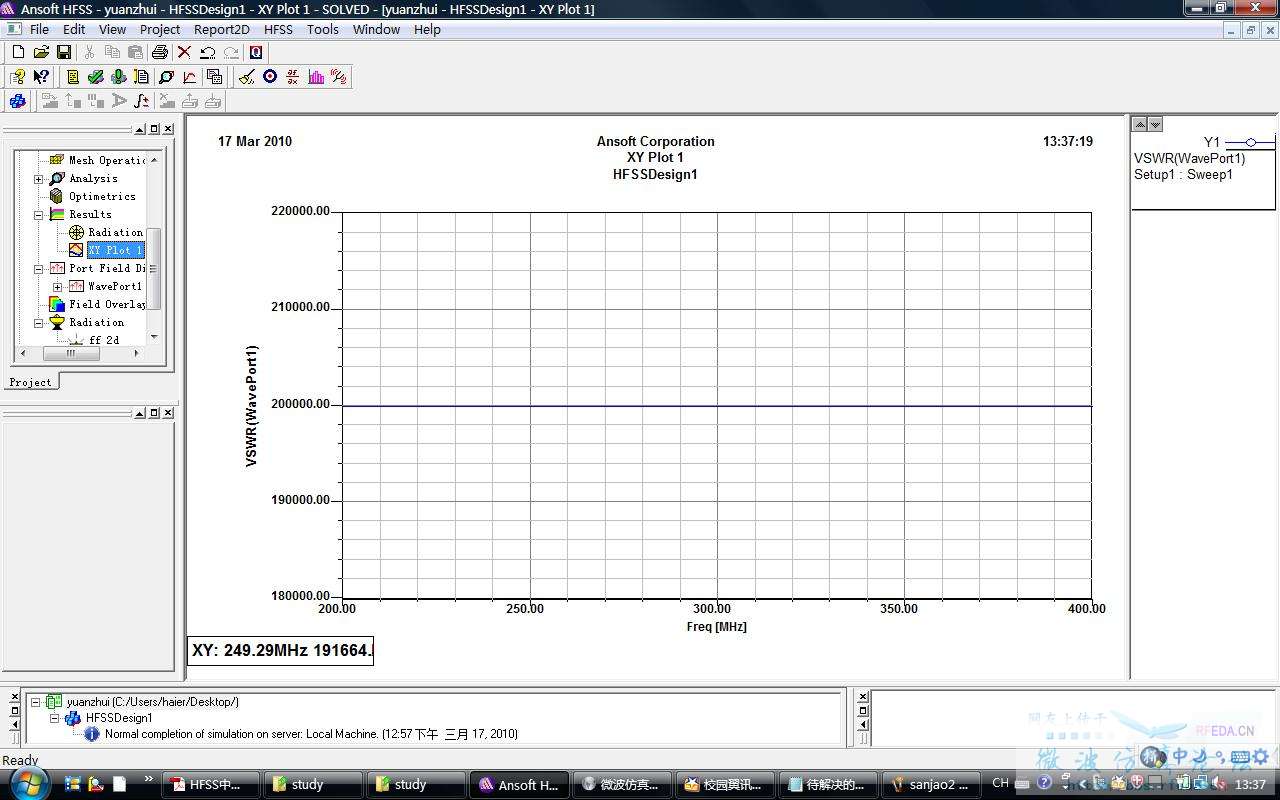Image resolution: width=1280 pixels, height=800 pixels.
Task: Click the Save project icon
Action: coord(63,52)
